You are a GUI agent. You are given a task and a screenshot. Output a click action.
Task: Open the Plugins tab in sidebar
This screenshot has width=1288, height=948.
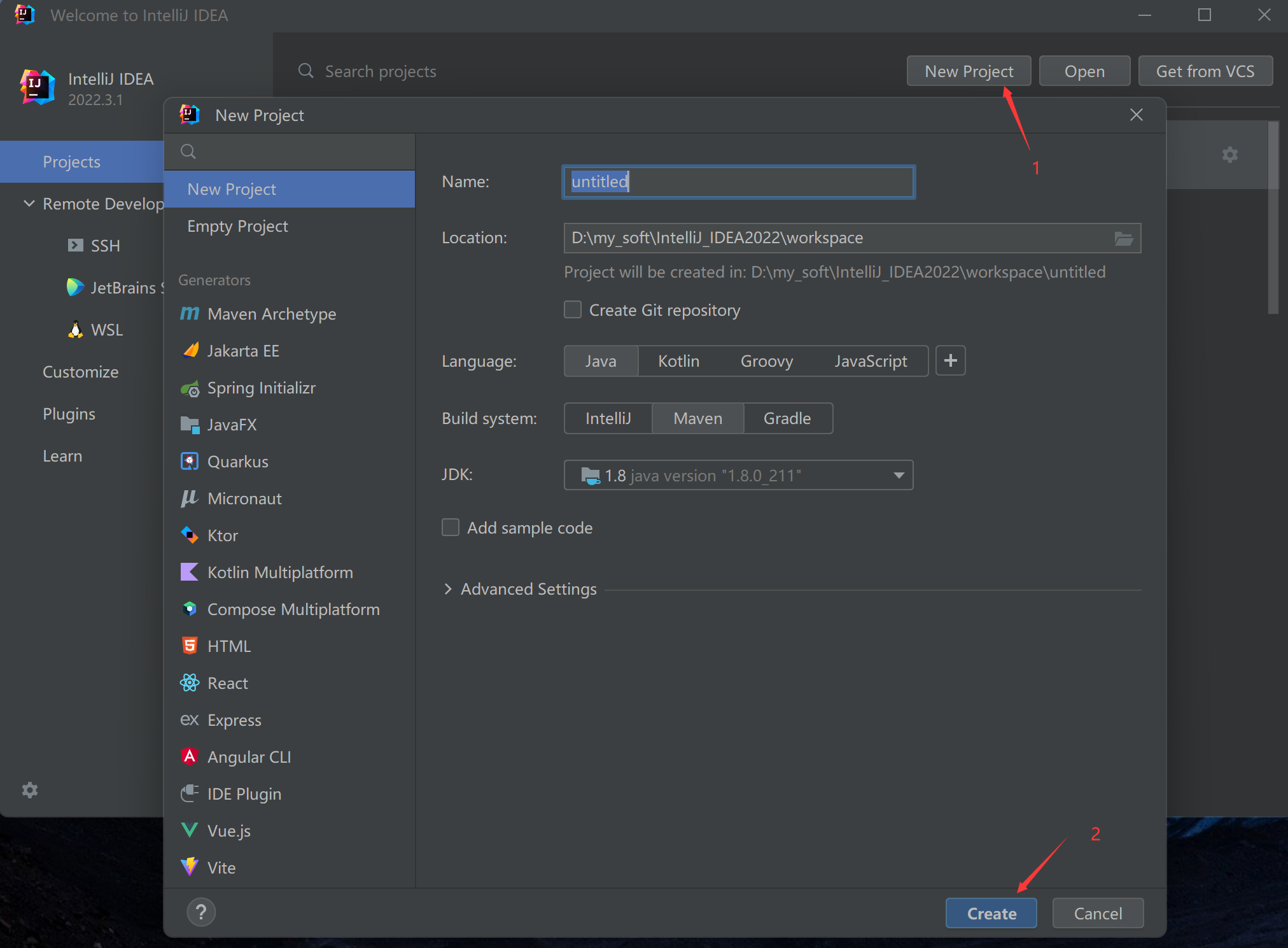click(69, 414)
